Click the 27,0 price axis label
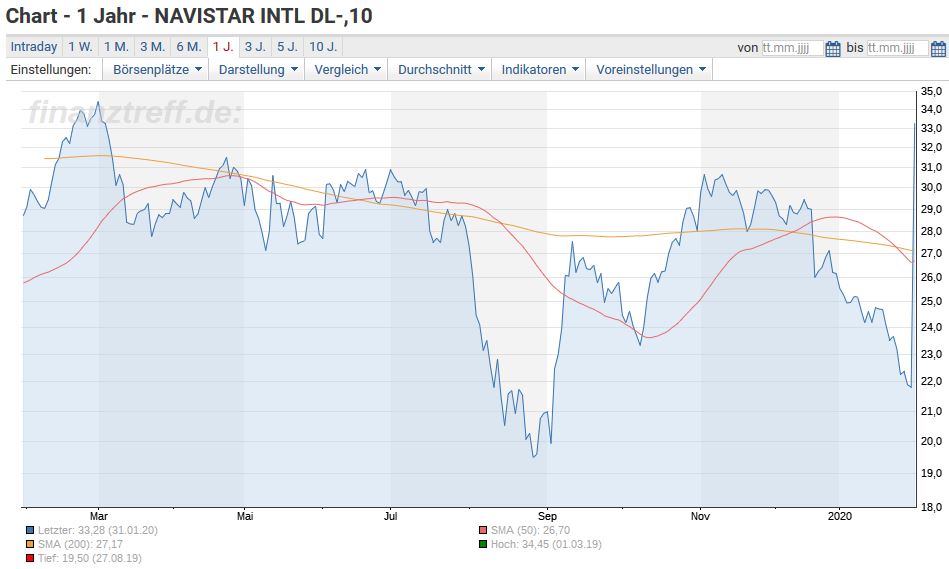The image size is (949, 569). [931, 254]
